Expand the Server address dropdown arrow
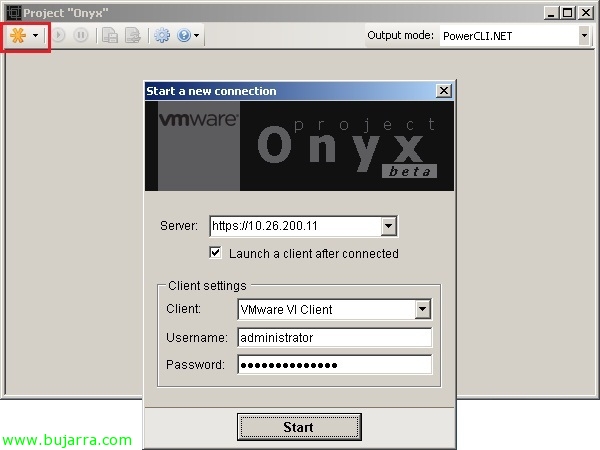 388,226
